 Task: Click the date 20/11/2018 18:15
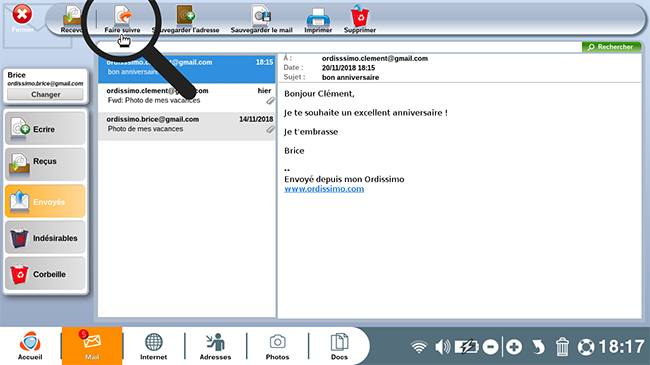pyautogui.click(x=348, y=68)
